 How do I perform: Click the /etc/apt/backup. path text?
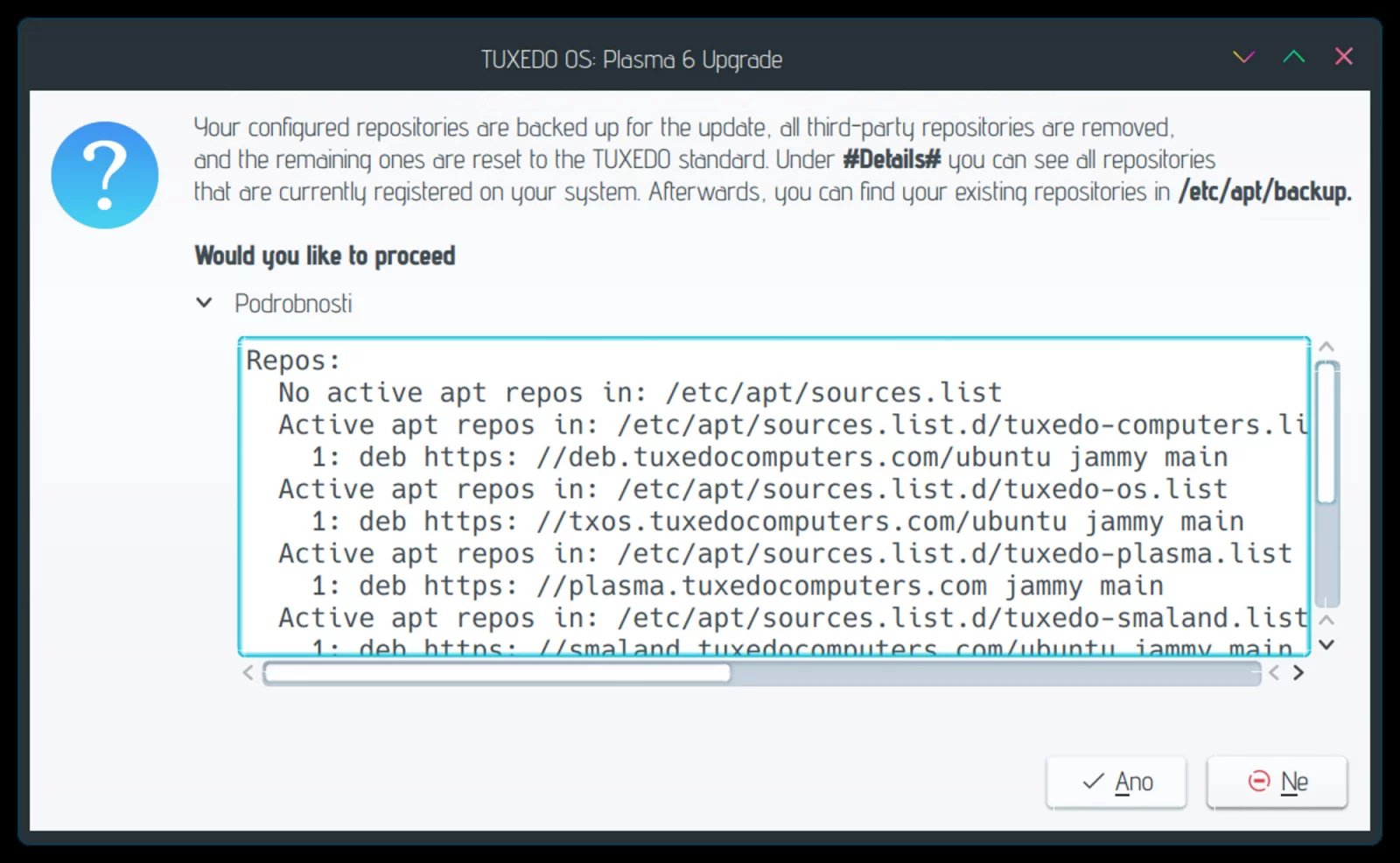click(1265, 192)
